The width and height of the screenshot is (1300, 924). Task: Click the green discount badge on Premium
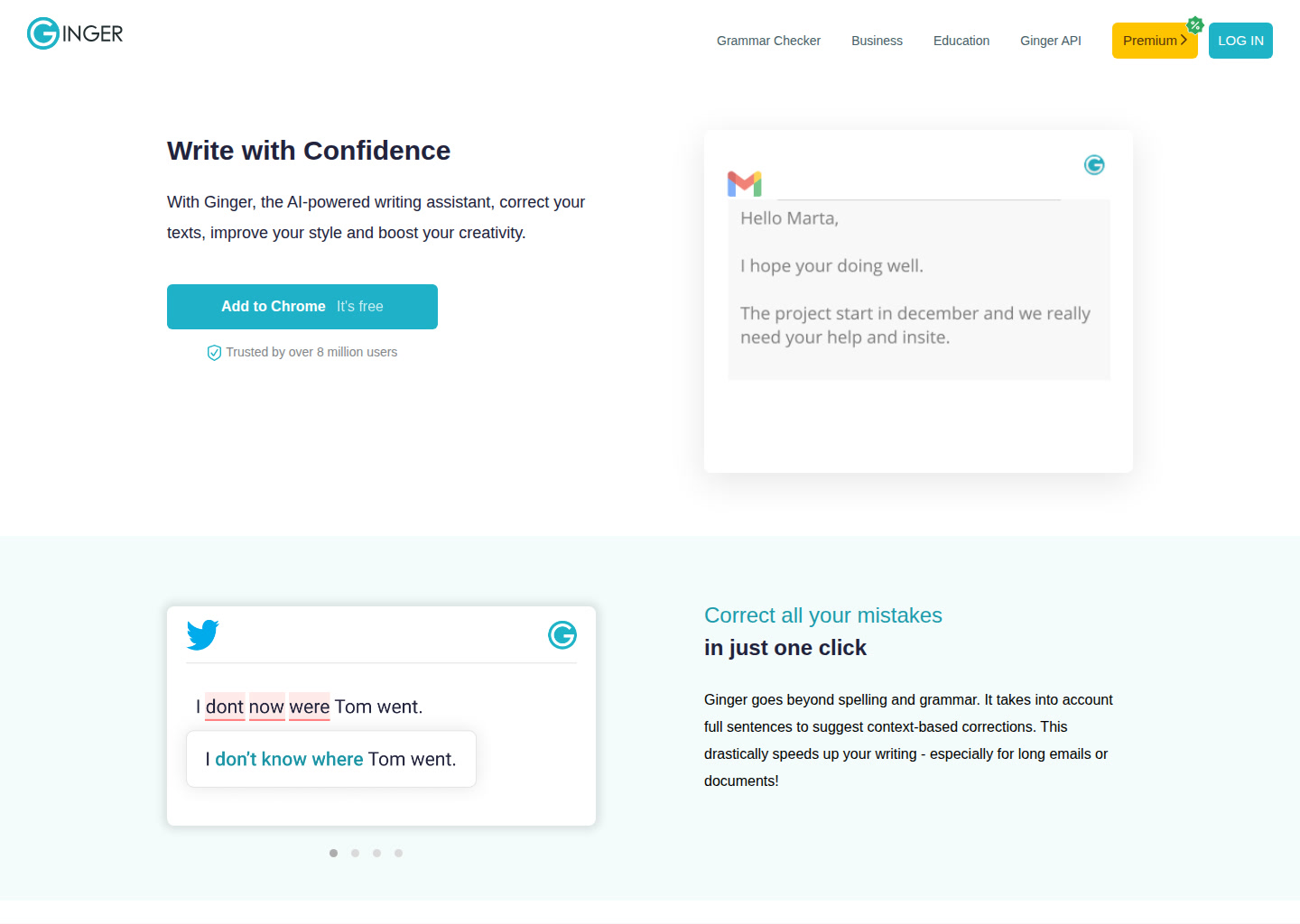point(1195,25)
